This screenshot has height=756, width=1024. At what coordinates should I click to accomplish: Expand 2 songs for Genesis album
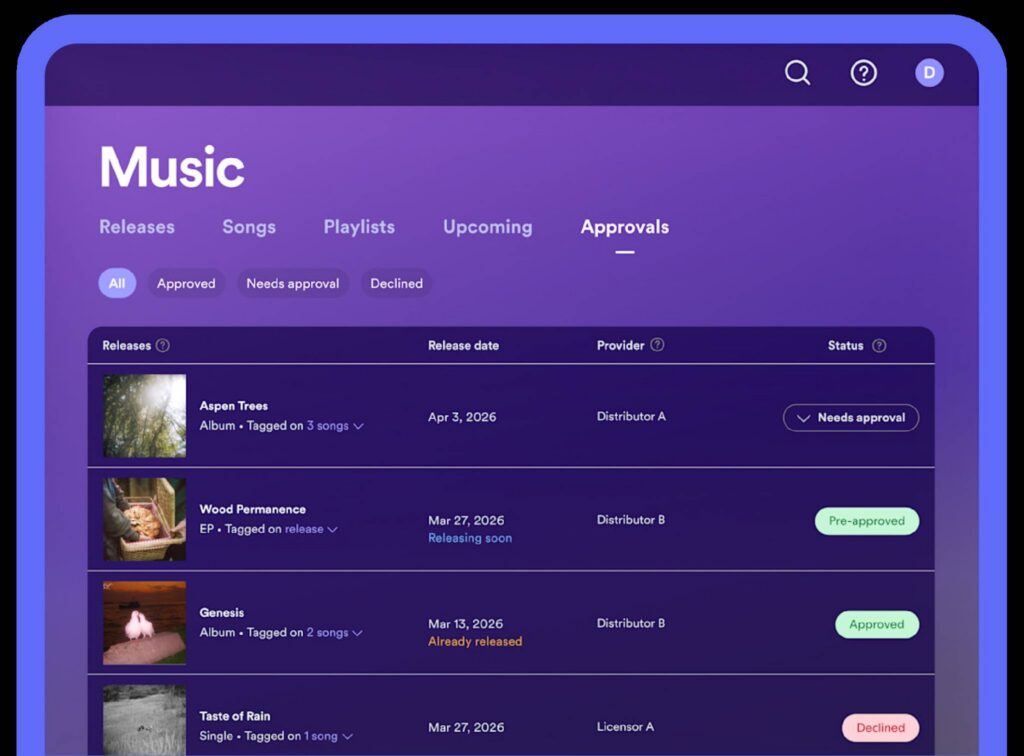(x=334, y=633)
